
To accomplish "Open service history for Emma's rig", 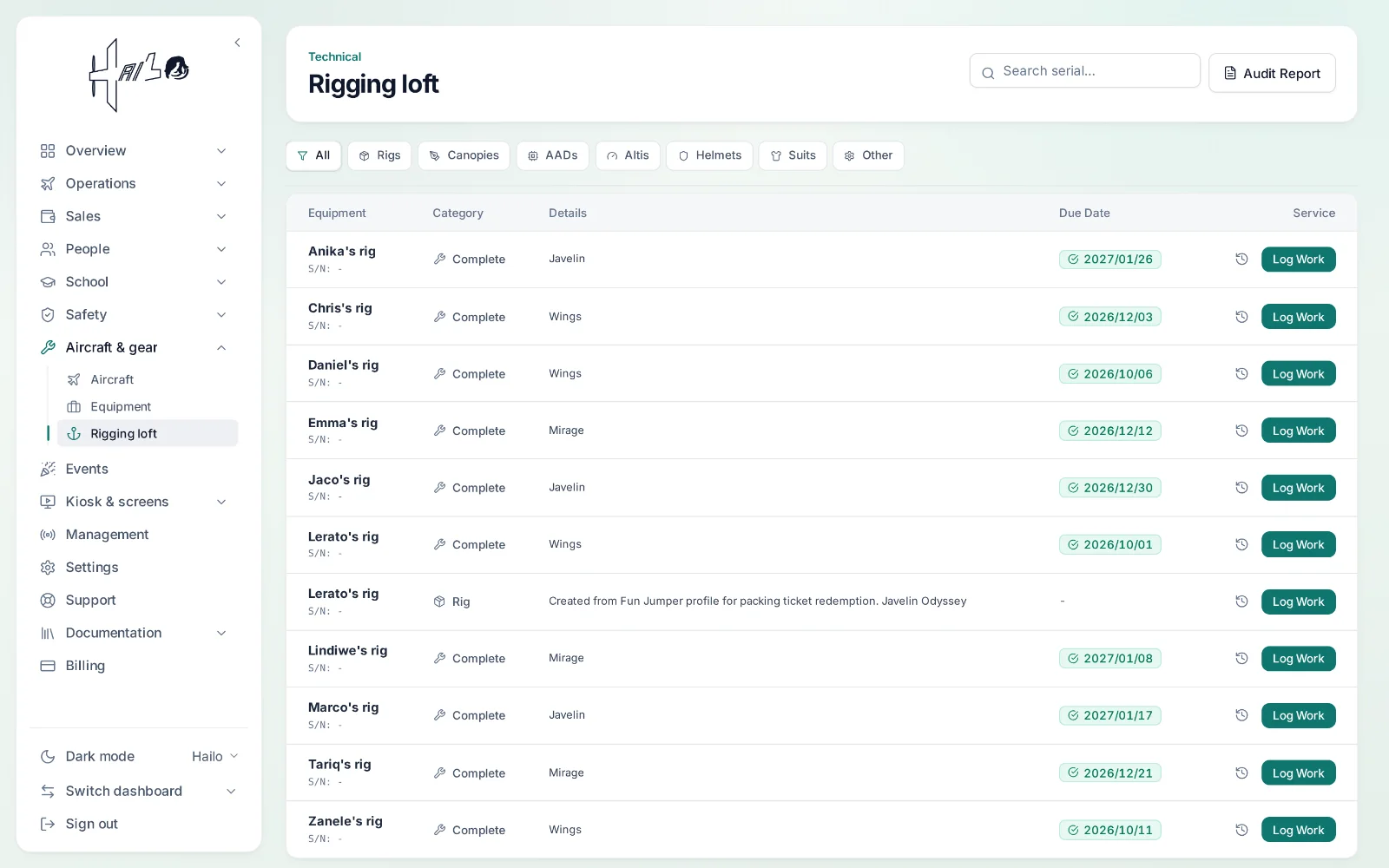I will tap(1241, 431).
